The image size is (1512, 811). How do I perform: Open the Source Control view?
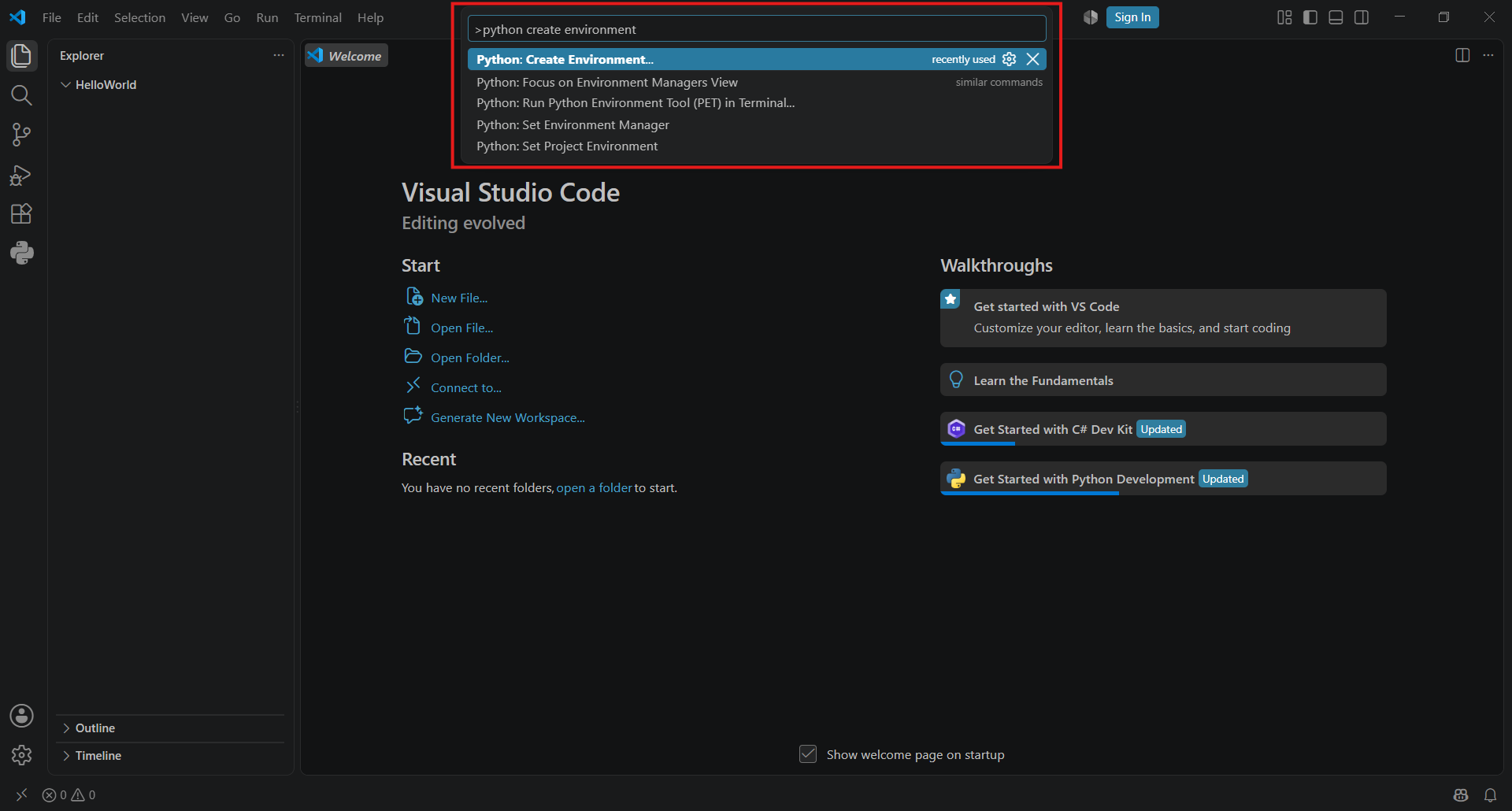(x=21, y=135)
